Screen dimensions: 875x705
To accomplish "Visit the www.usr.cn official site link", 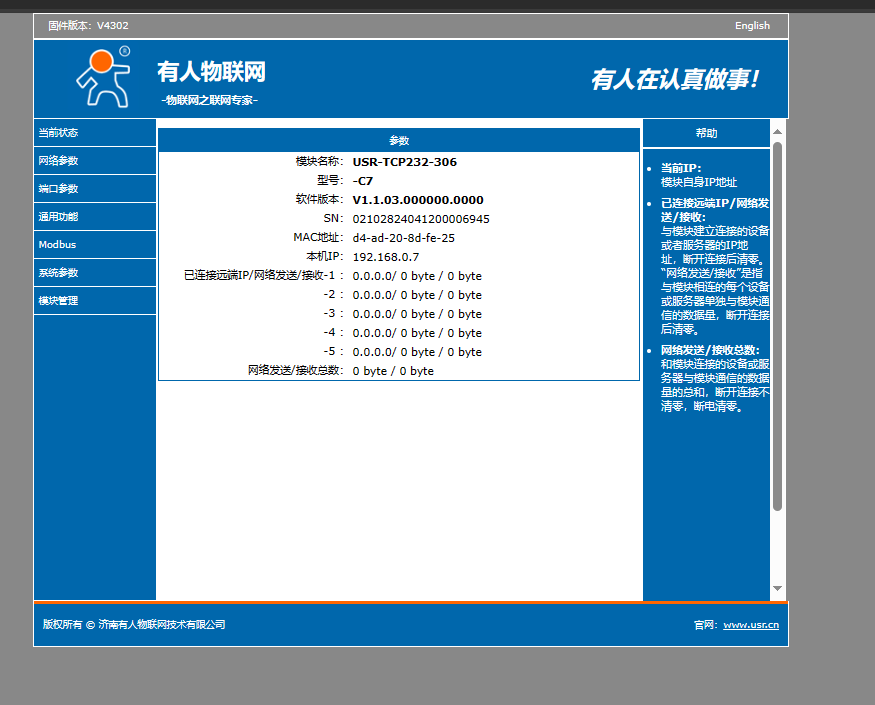I will pos(751,625).
